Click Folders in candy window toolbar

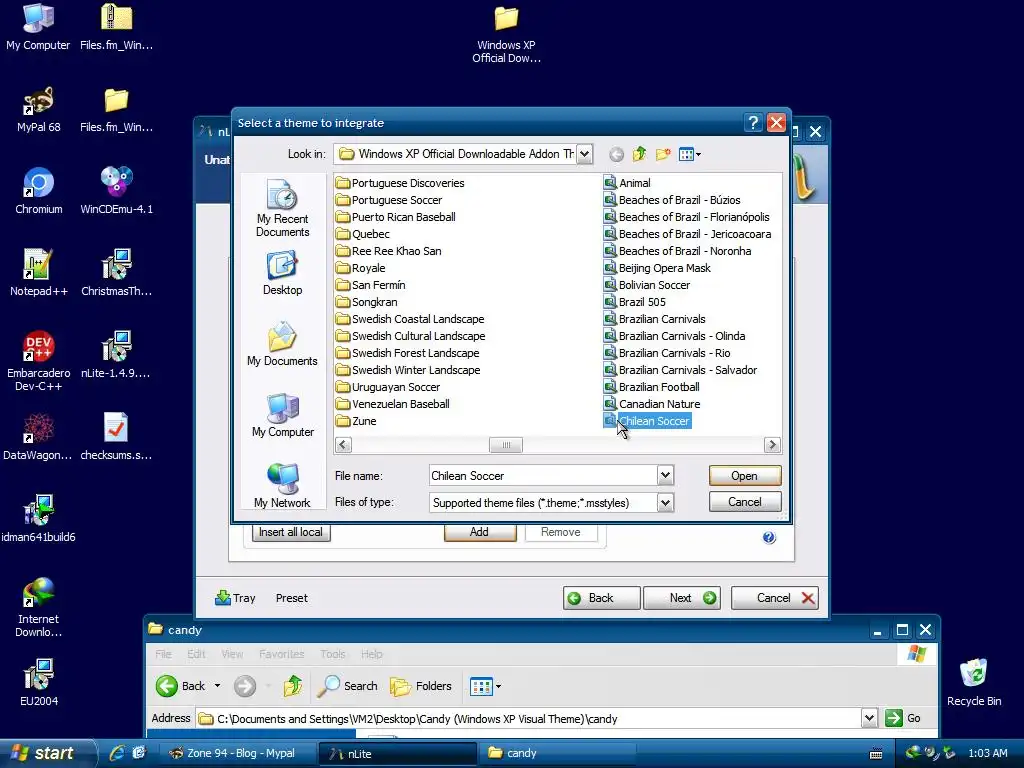[421, 686]
